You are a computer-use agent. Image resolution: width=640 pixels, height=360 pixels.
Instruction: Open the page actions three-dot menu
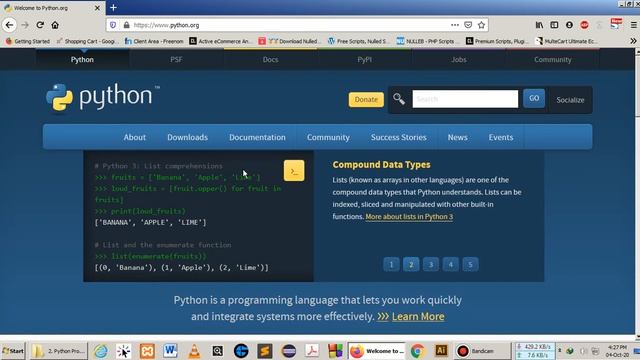click(x=455, y=25)
